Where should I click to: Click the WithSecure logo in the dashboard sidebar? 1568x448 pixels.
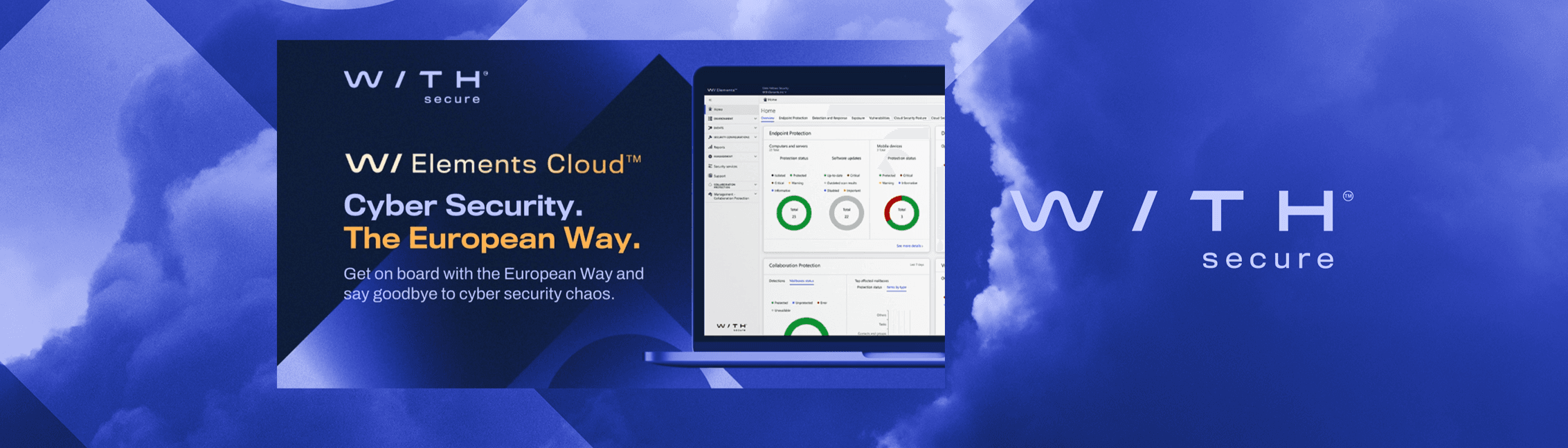pos(732,327)
